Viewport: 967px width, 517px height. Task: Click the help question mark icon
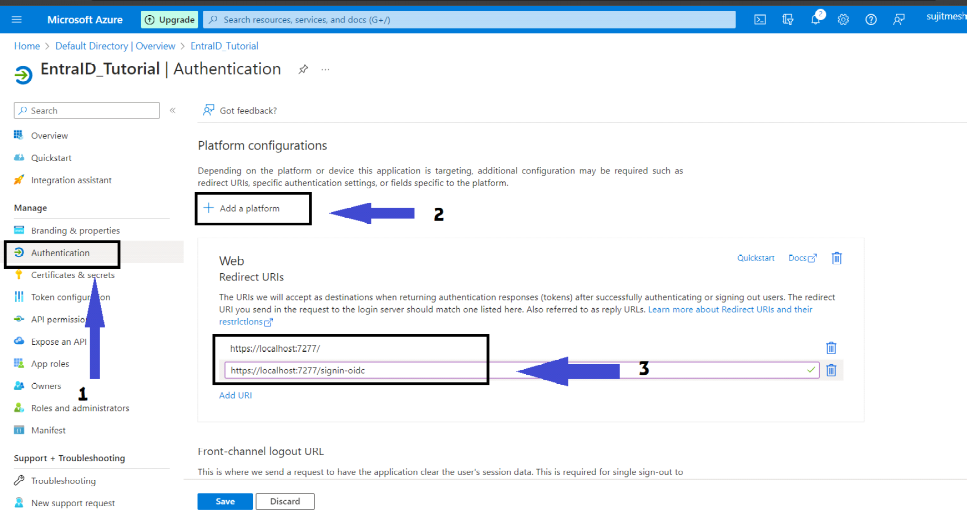click(871, 19)
